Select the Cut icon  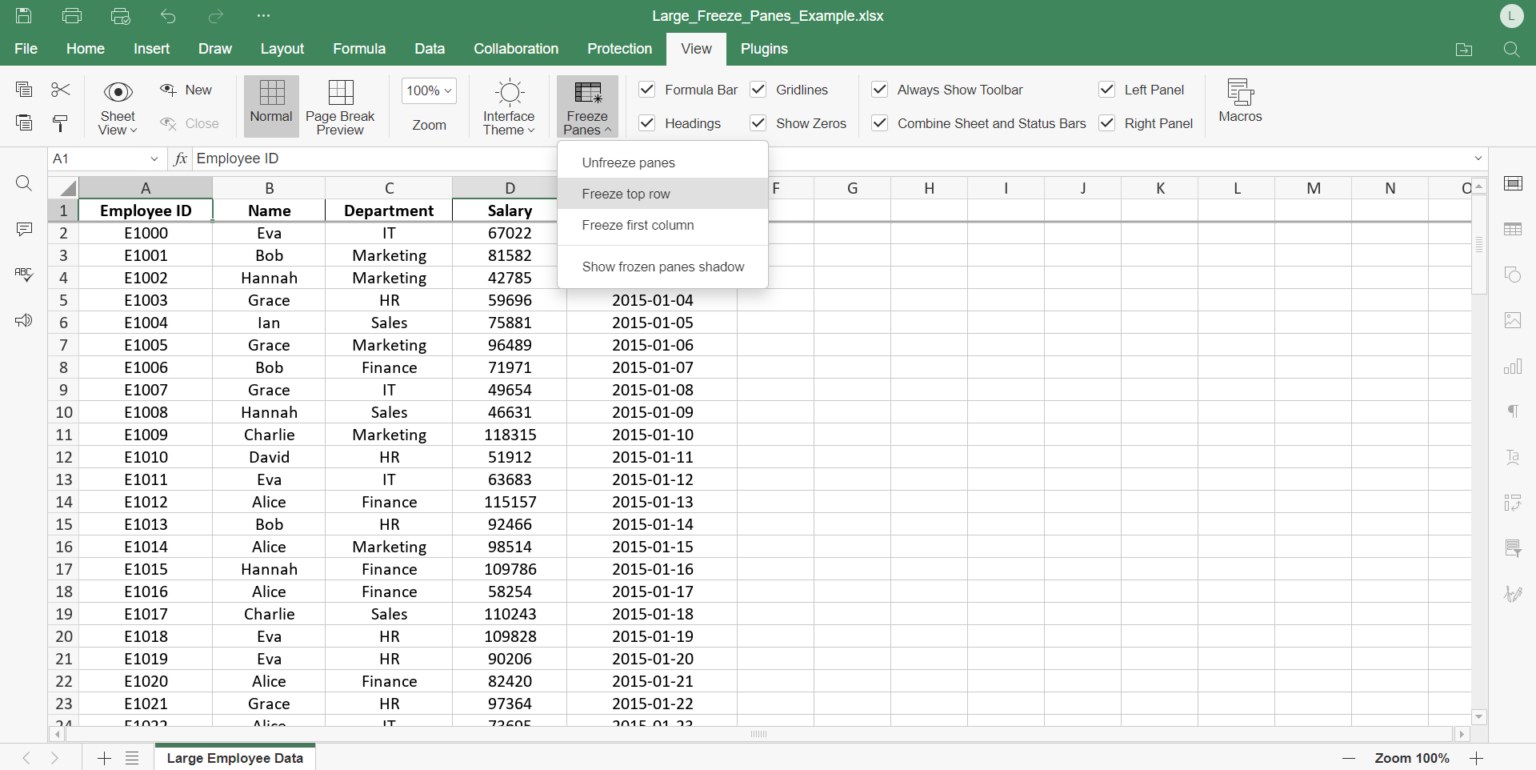pos(60,89)
